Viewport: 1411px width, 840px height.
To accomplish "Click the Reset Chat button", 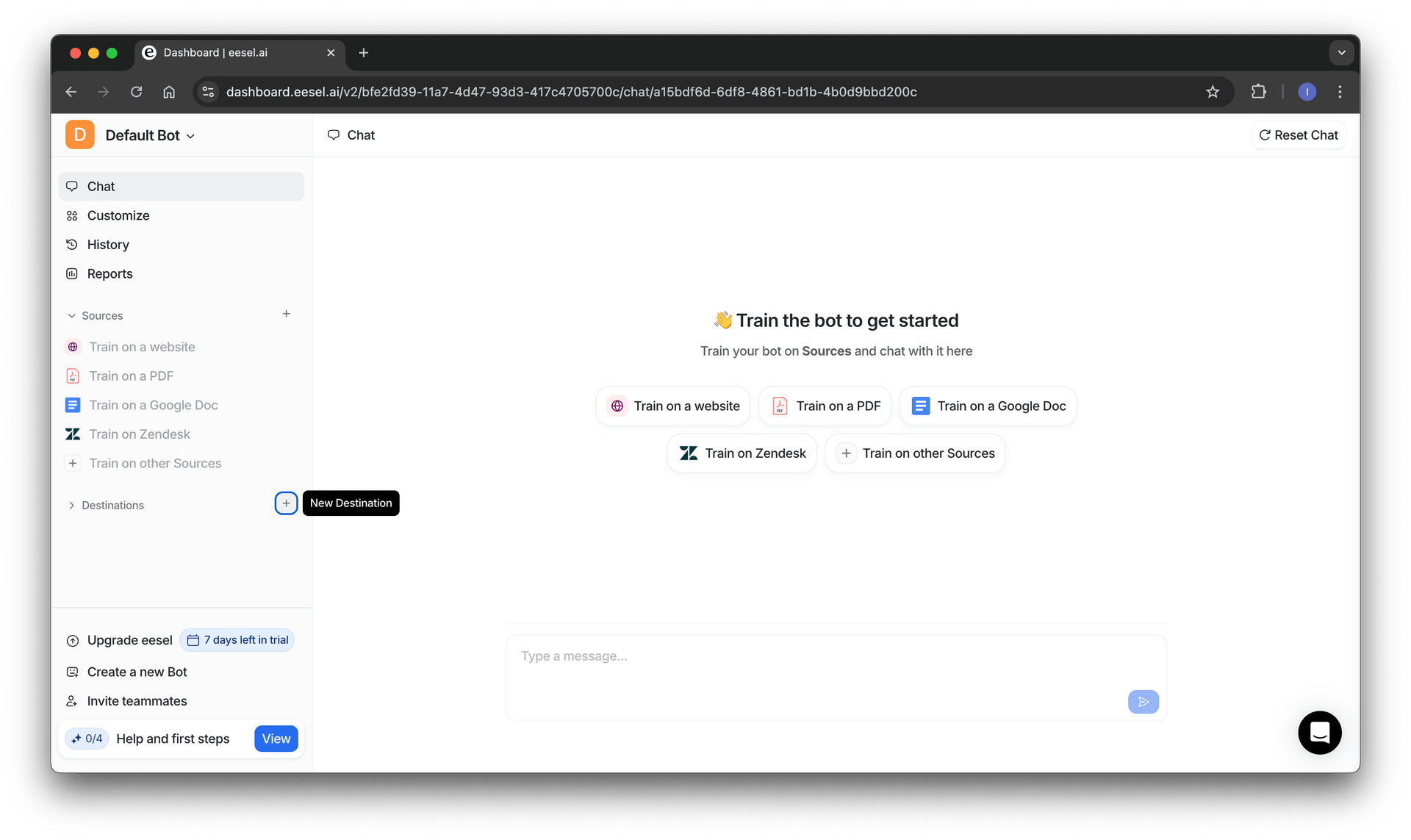I will (x=1299, y=135).
